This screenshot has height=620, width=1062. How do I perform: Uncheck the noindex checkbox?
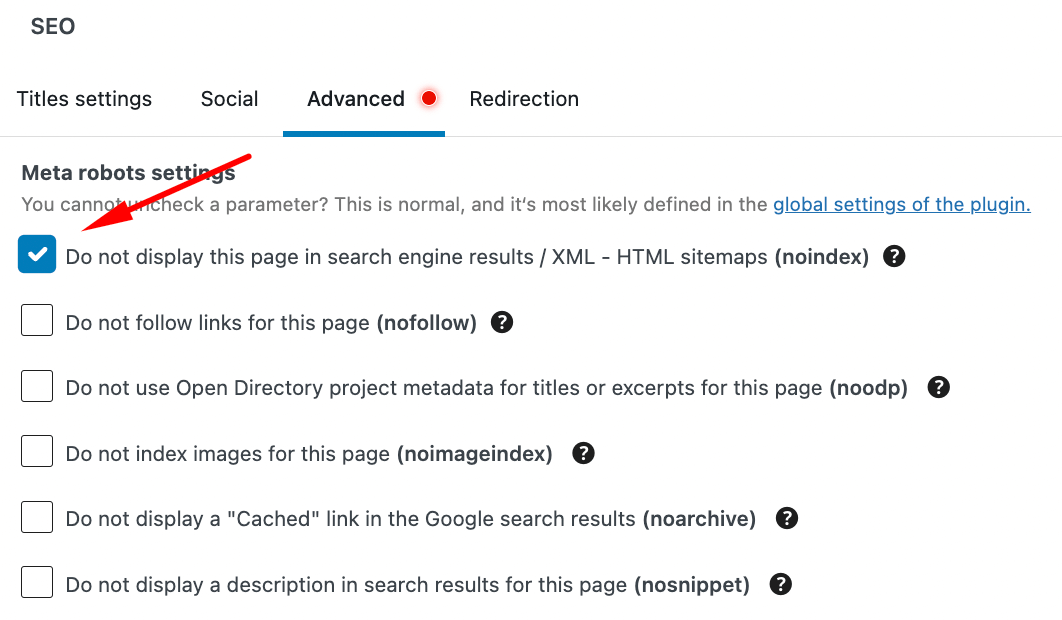(37, 255)
